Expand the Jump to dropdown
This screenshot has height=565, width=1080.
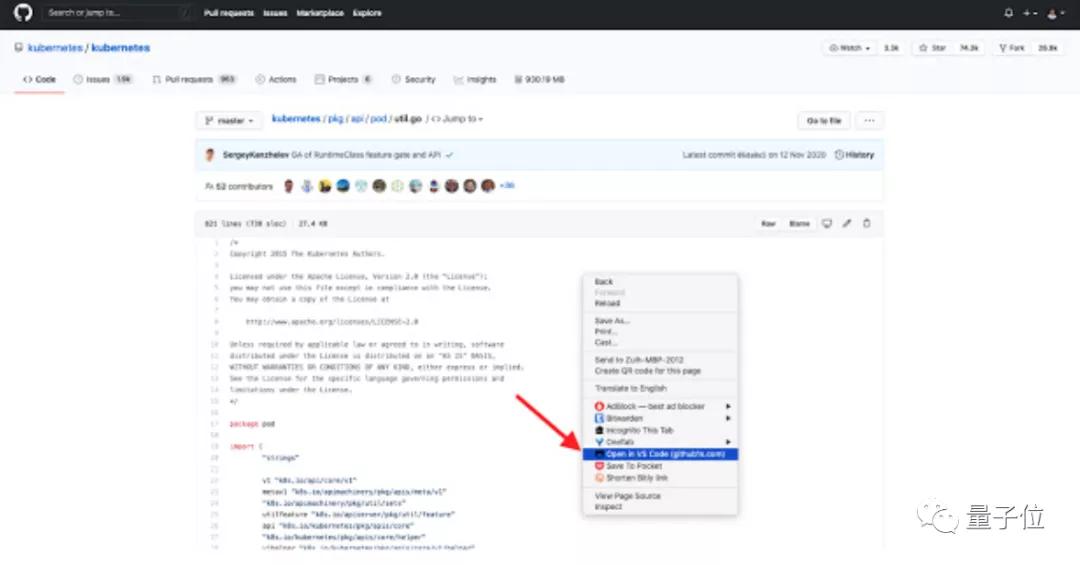(x=457, y=119)
